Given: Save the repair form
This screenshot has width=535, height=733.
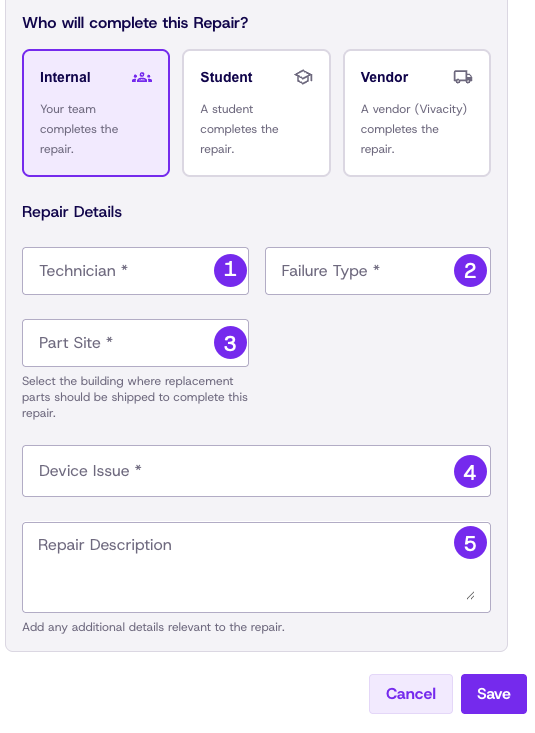Looking at the screenshot, I should [x=494, y=694].
